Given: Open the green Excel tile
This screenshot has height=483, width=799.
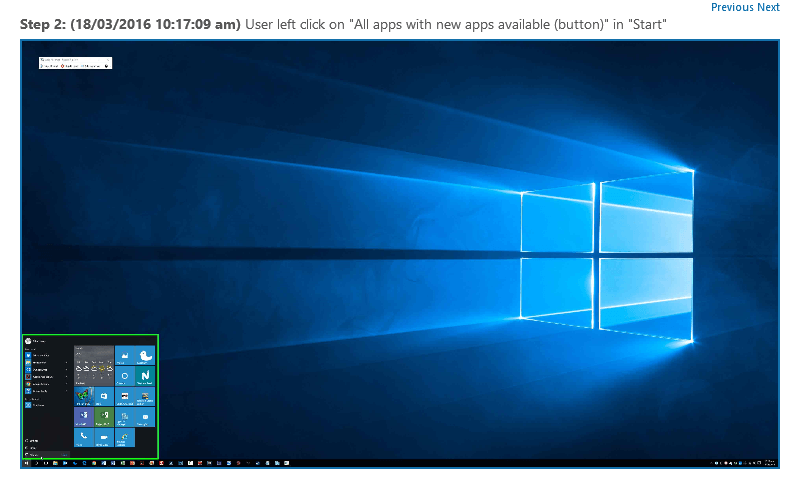Looking at the screenshot, I should coord(104,417).
